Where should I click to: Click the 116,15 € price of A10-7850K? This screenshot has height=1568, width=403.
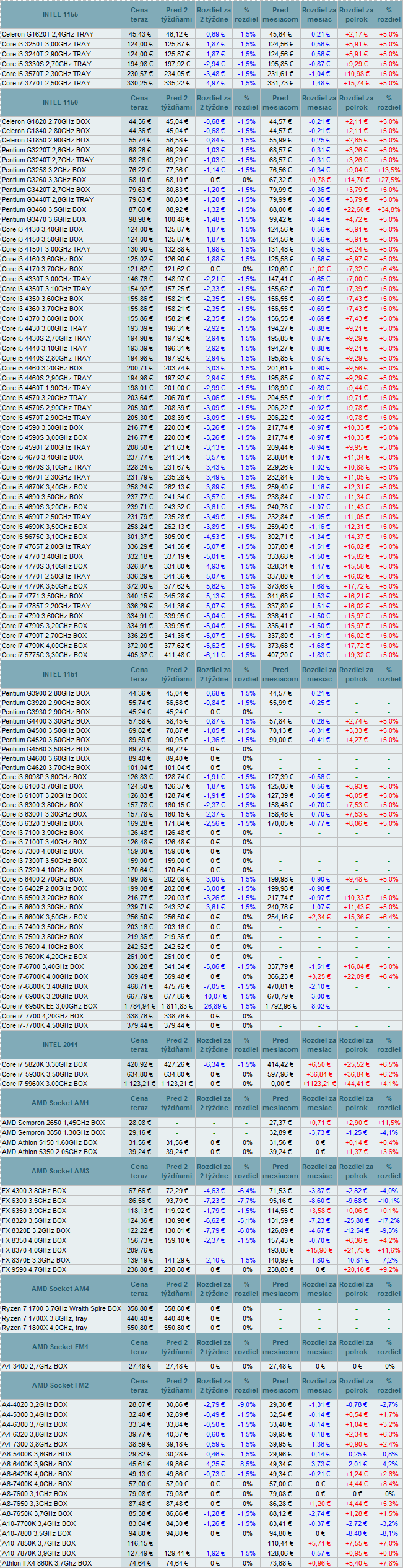(x=139, y=1543)
